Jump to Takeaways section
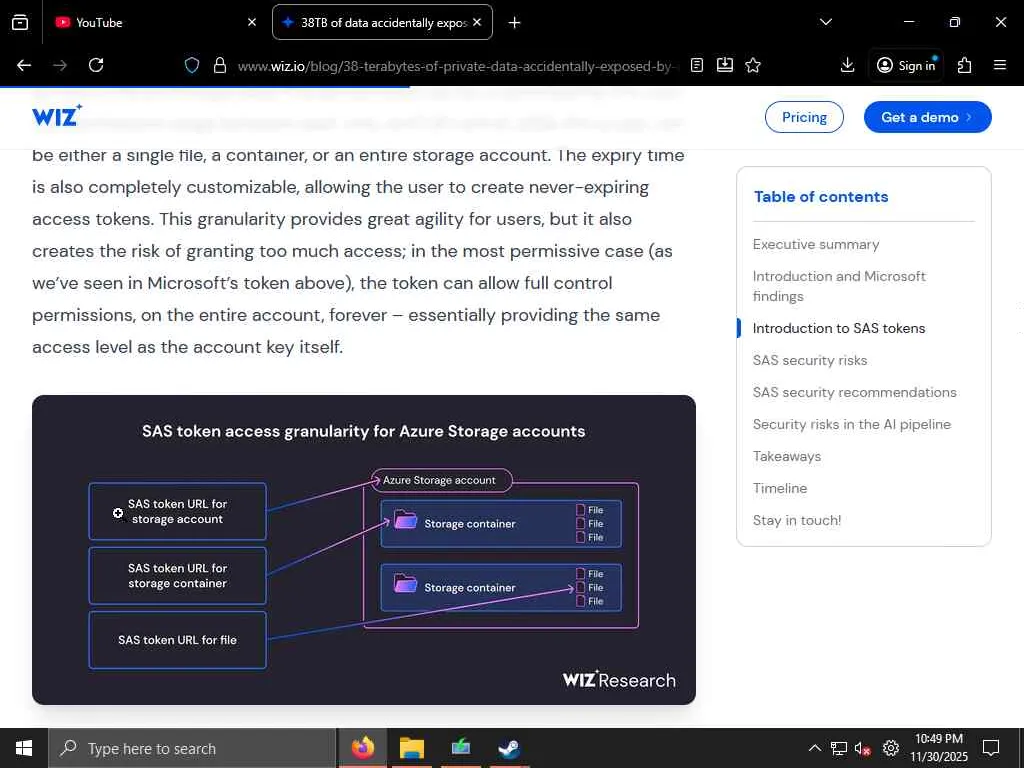1024x768 pixels. 786,456
